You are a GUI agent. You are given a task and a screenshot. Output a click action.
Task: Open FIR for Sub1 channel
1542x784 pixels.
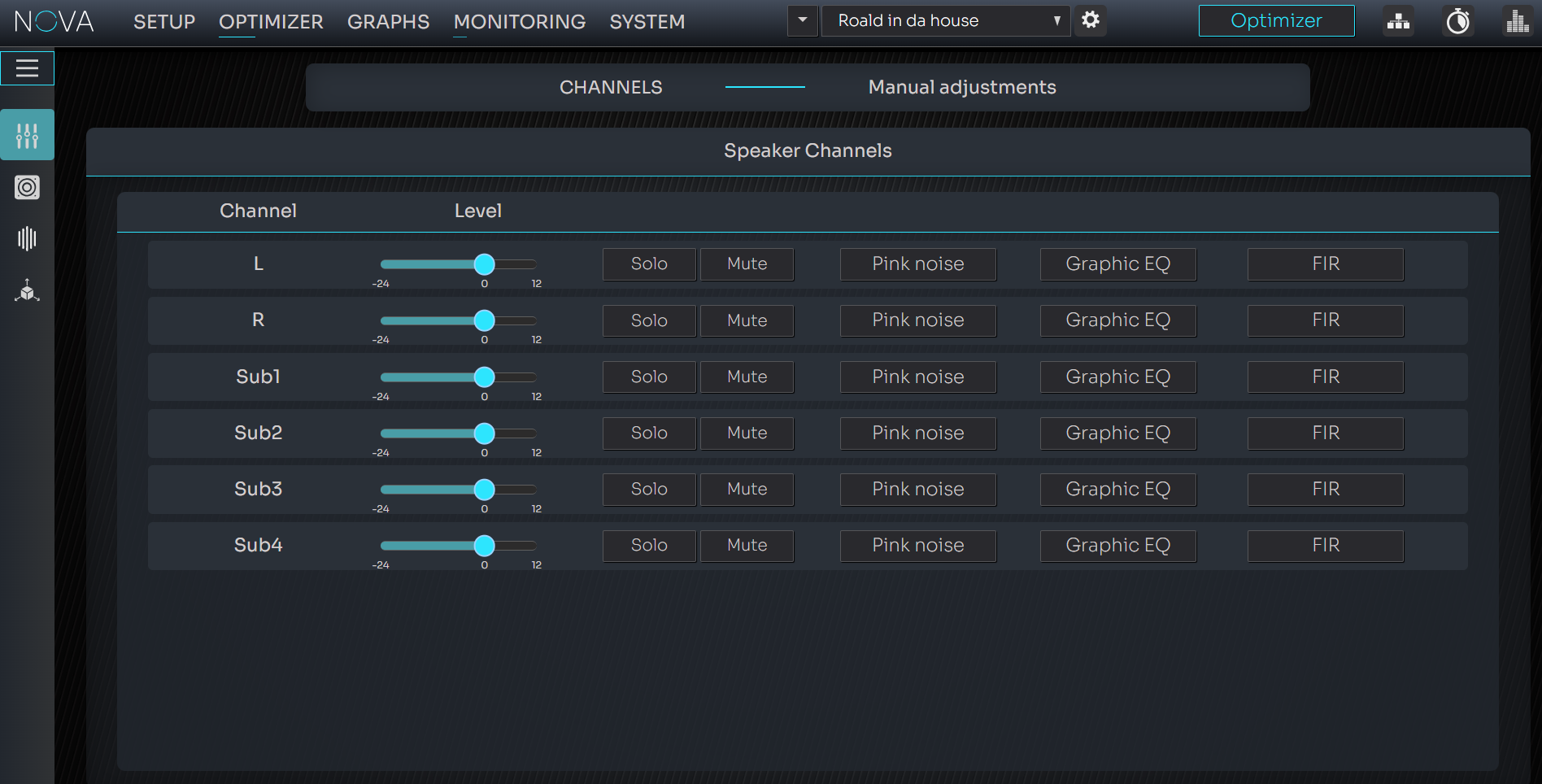pyautogui.click(x=1326, y=377)
